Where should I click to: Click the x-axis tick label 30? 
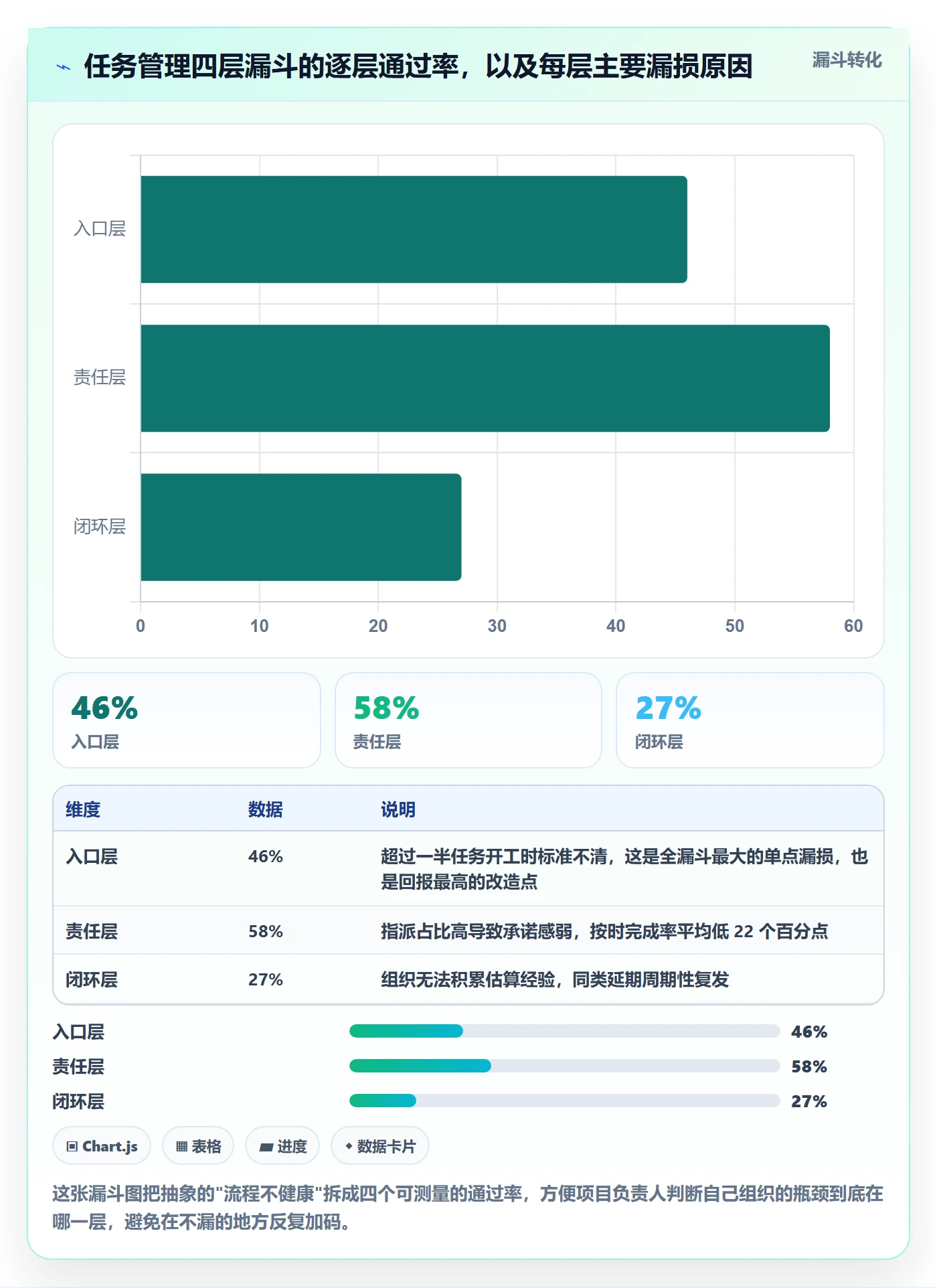pos(497,626)
